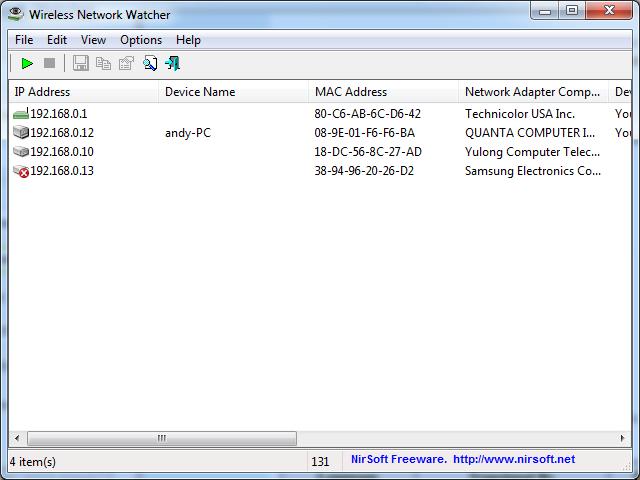Click the horizontal scrollbar thumb
Screen dimensions: 640x480
click(x=161, y=438)
